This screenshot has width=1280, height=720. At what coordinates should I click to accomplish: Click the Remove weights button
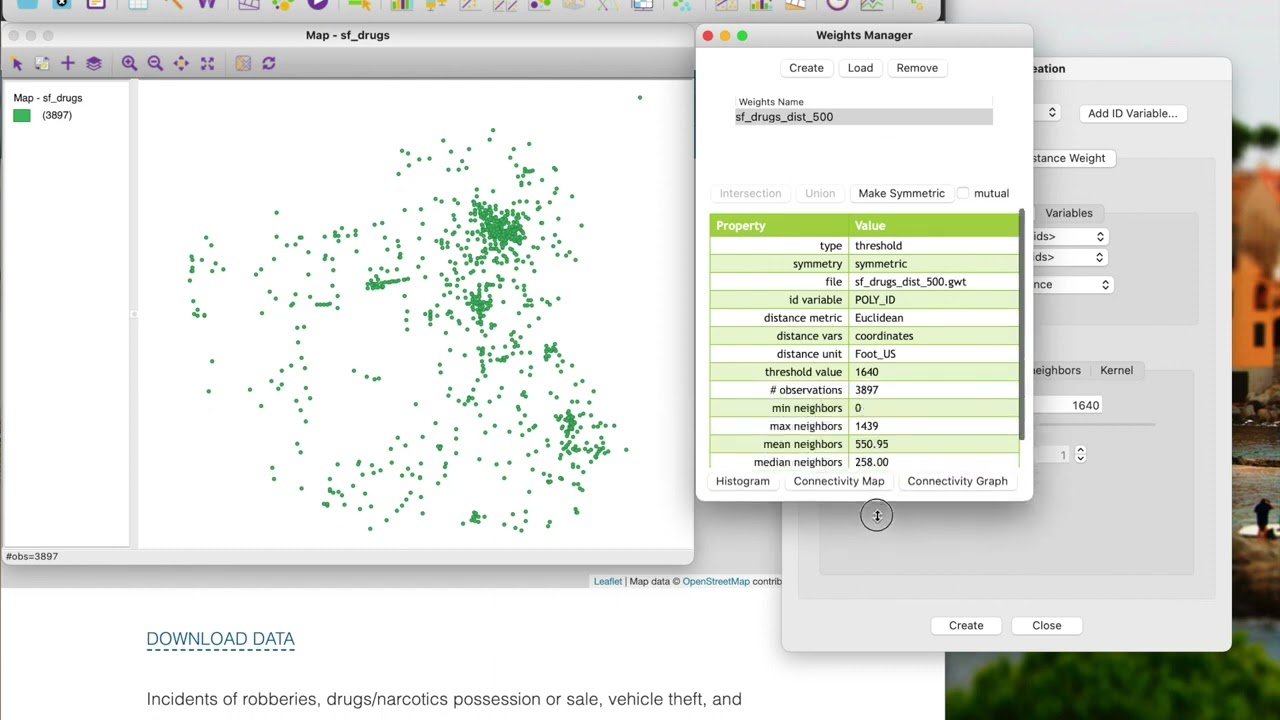[x=917, y=68]
